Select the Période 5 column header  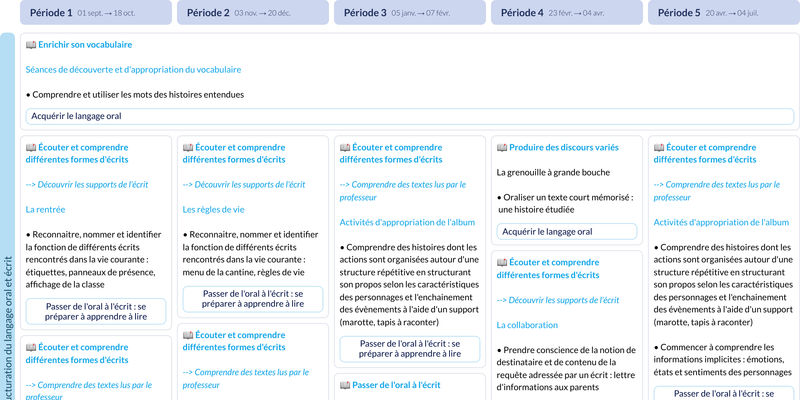coord(724,12)
